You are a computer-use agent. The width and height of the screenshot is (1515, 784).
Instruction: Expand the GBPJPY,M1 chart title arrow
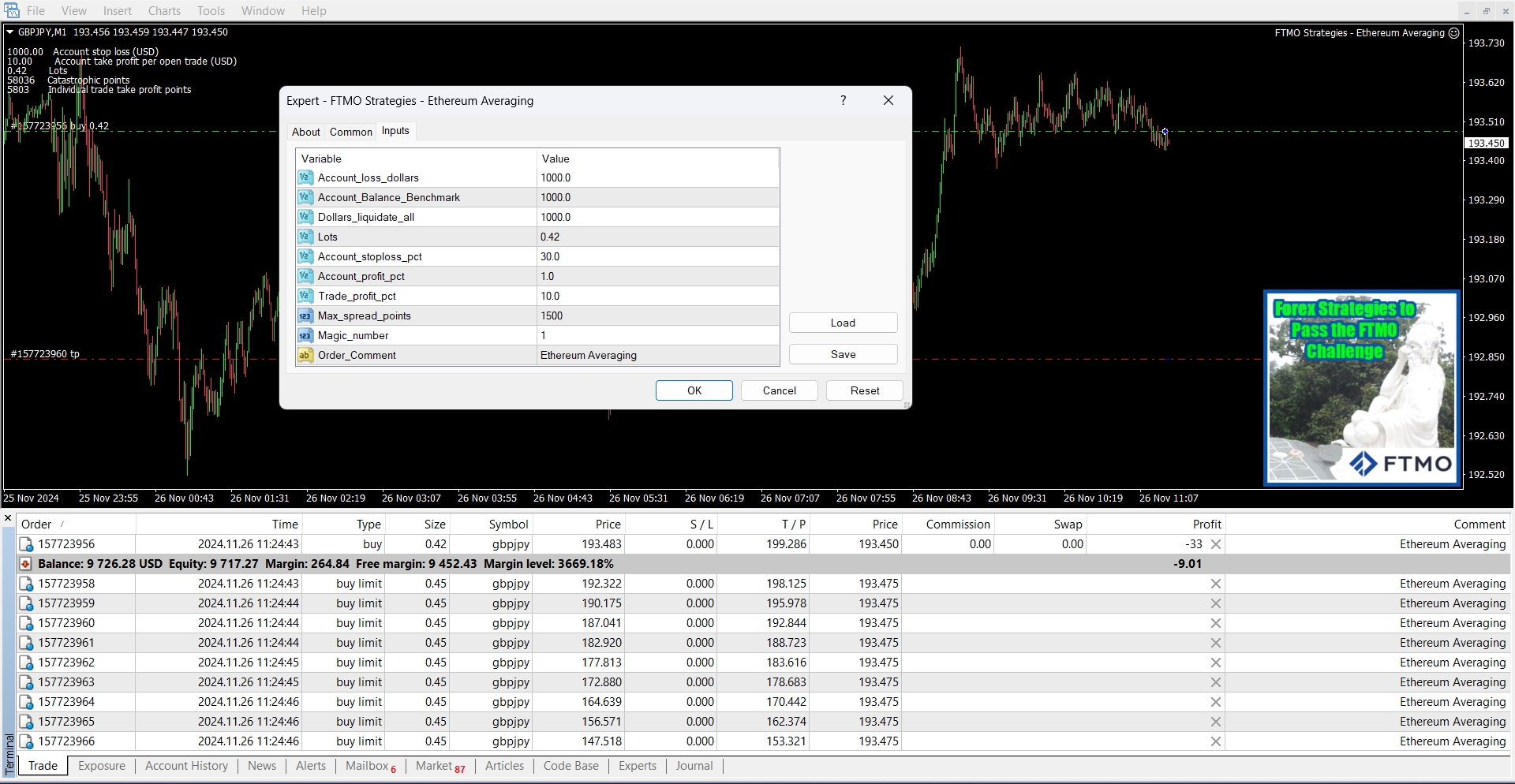coord(10,32)
